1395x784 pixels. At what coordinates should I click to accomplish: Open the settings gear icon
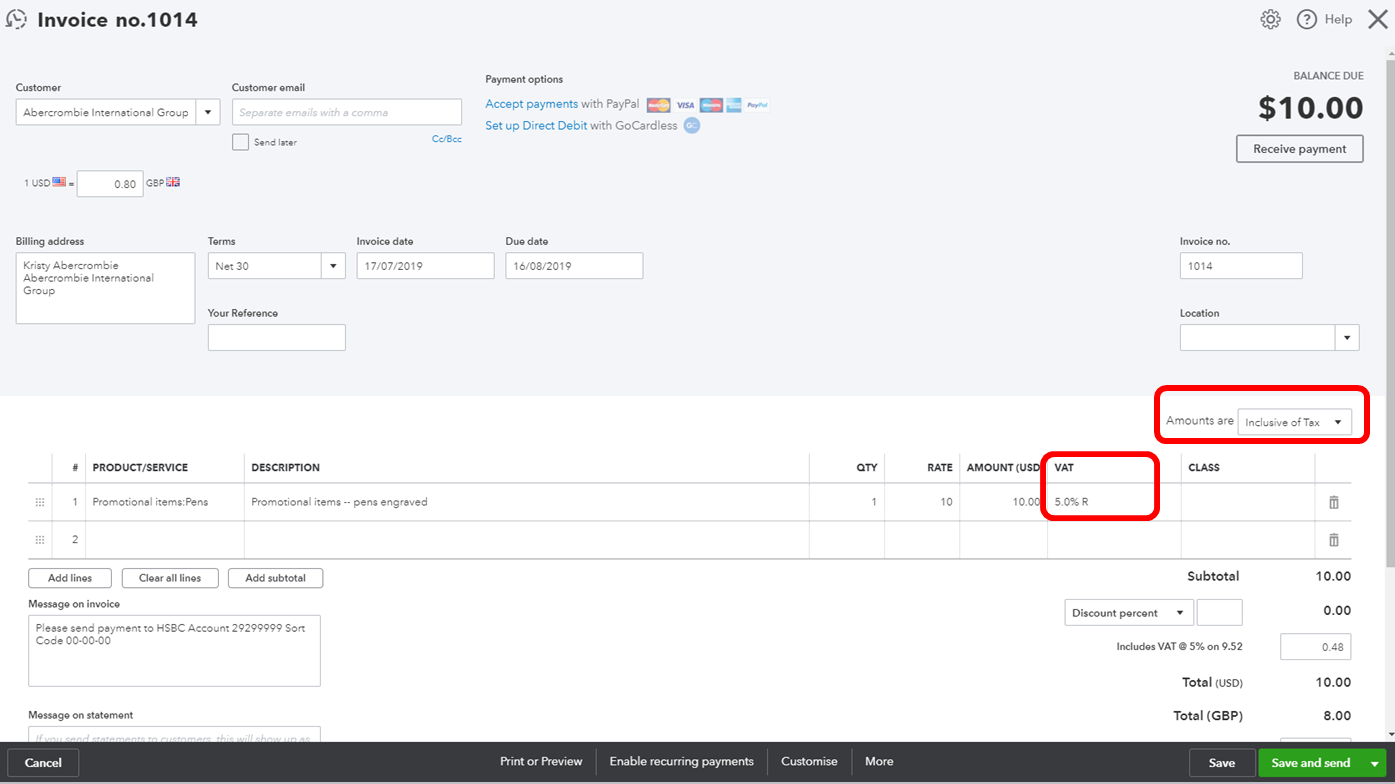coord(1270,19)
